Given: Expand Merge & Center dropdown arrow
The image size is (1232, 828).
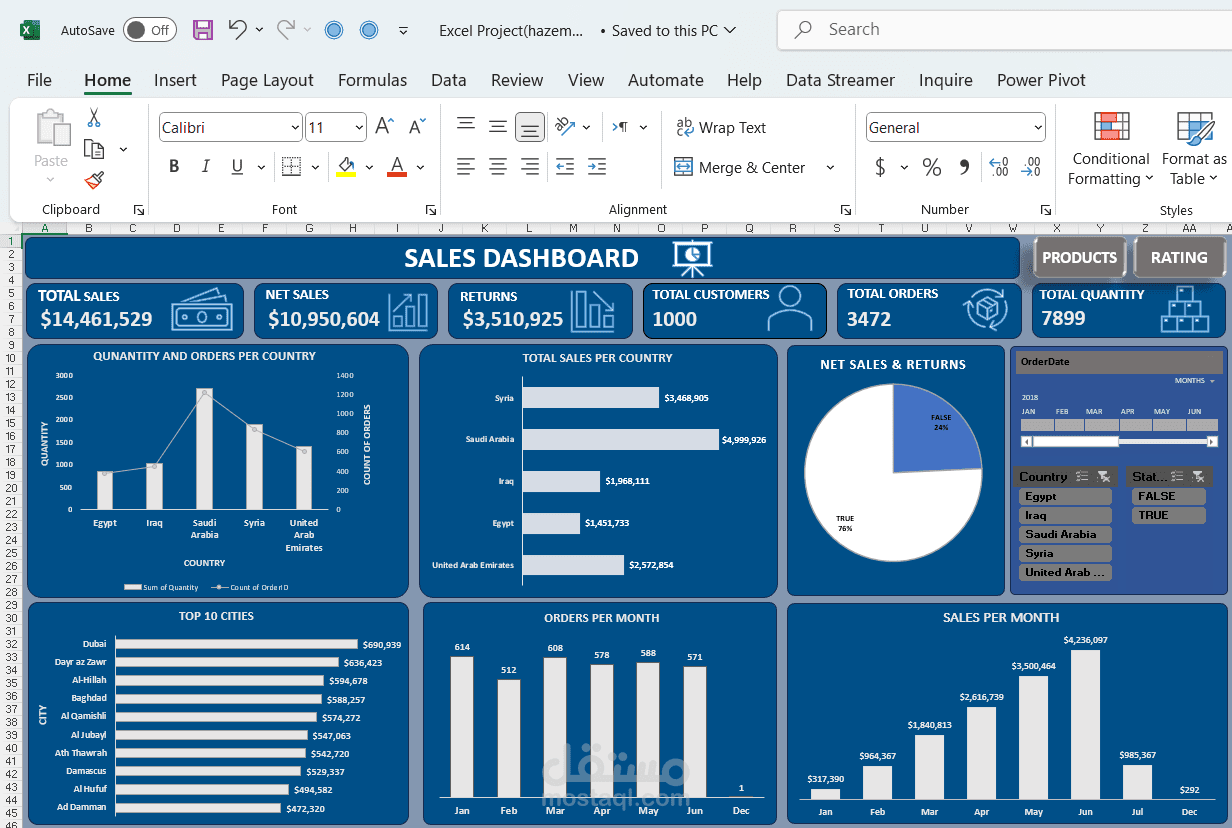Looking at the screenshot, I should tap(830, 167).
